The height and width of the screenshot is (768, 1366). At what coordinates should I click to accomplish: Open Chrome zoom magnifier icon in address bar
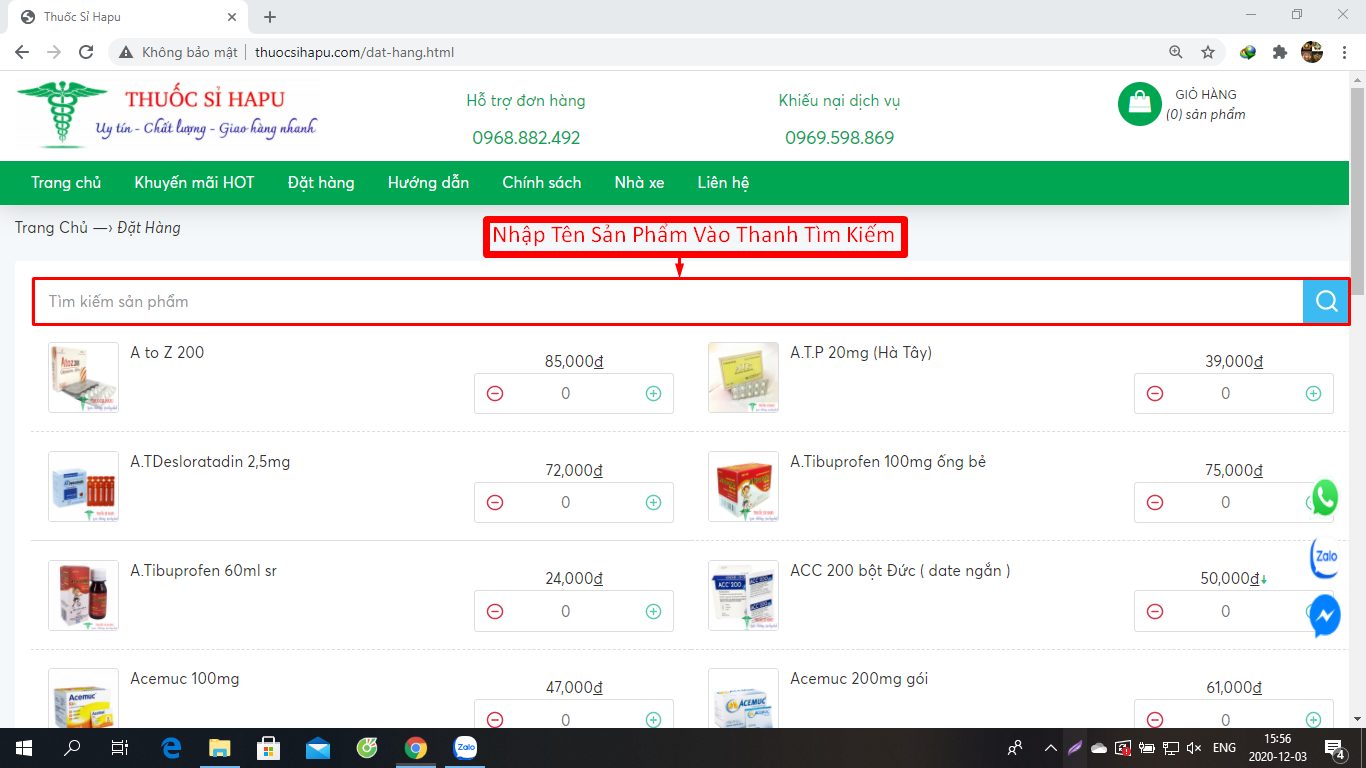click(x=1176, y=52)
